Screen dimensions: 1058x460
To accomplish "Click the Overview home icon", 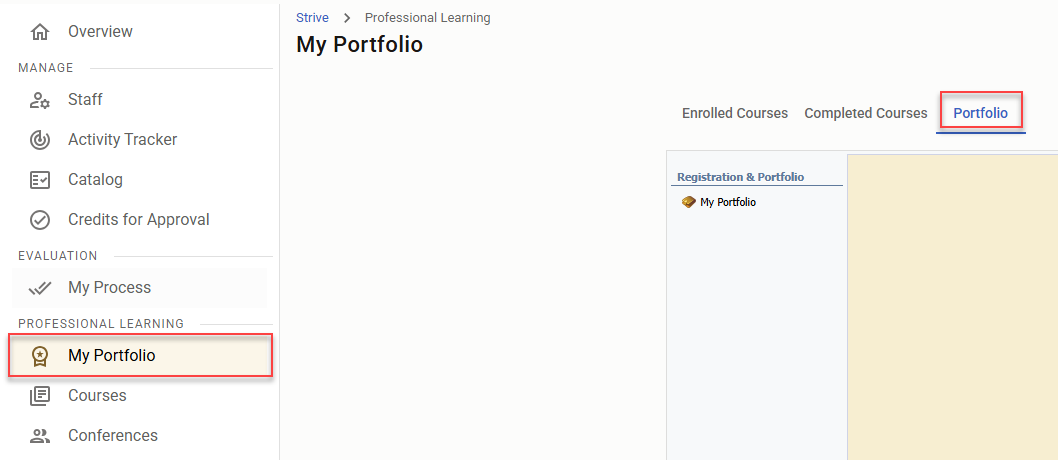I will tap(40, 32).
